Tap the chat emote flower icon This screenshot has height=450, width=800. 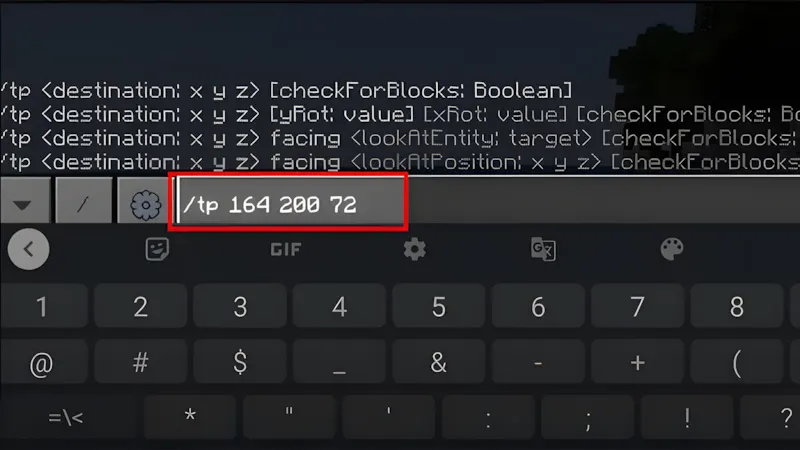(x=145, y=205)
